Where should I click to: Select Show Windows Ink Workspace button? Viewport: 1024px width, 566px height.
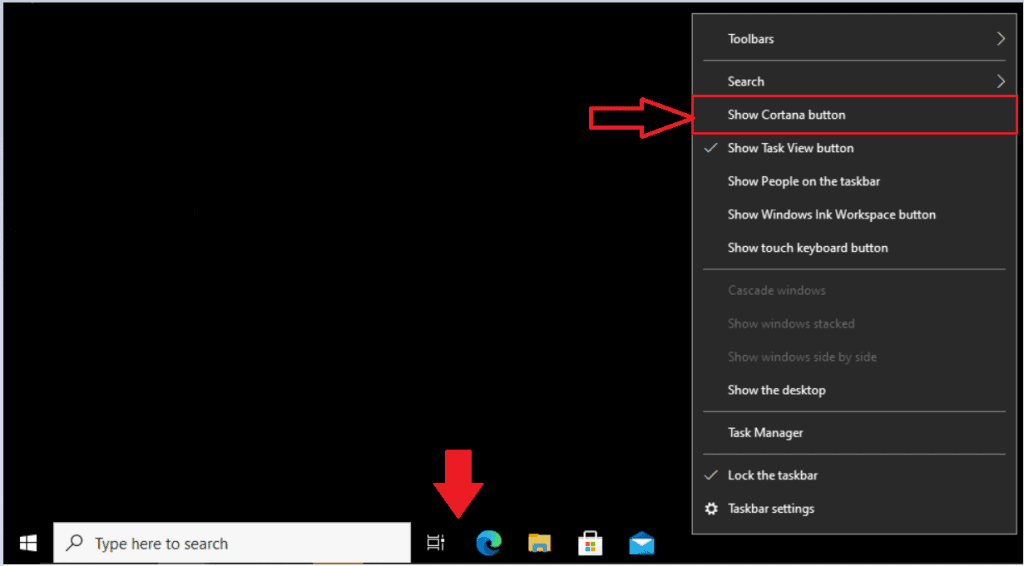tap(831, 215)
